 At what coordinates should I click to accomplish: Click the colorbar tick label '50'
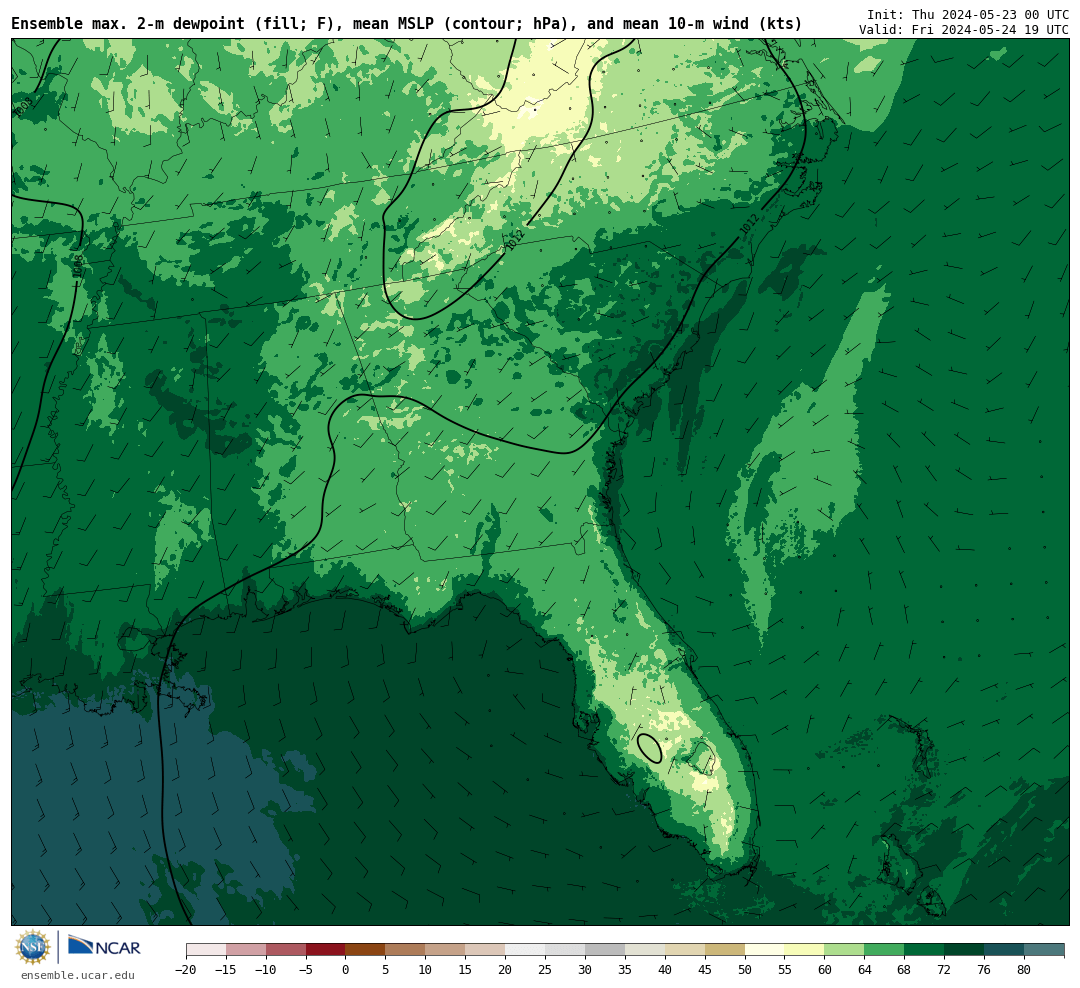click(745, 970)
